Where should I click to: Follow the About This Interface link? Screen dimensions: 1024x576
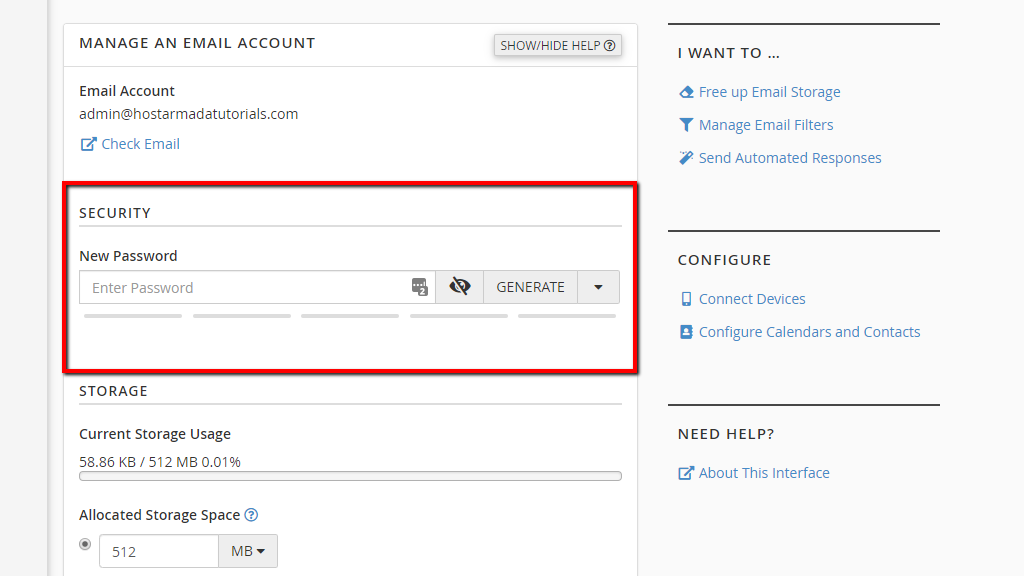pyautogui.click(x=763, y=472)
